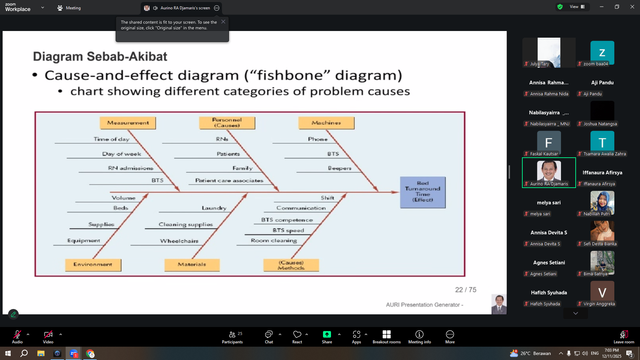The image size is (640, 360).
Task: Select Aurino RA Djamaris's screen tab
Action: (181, 8)
